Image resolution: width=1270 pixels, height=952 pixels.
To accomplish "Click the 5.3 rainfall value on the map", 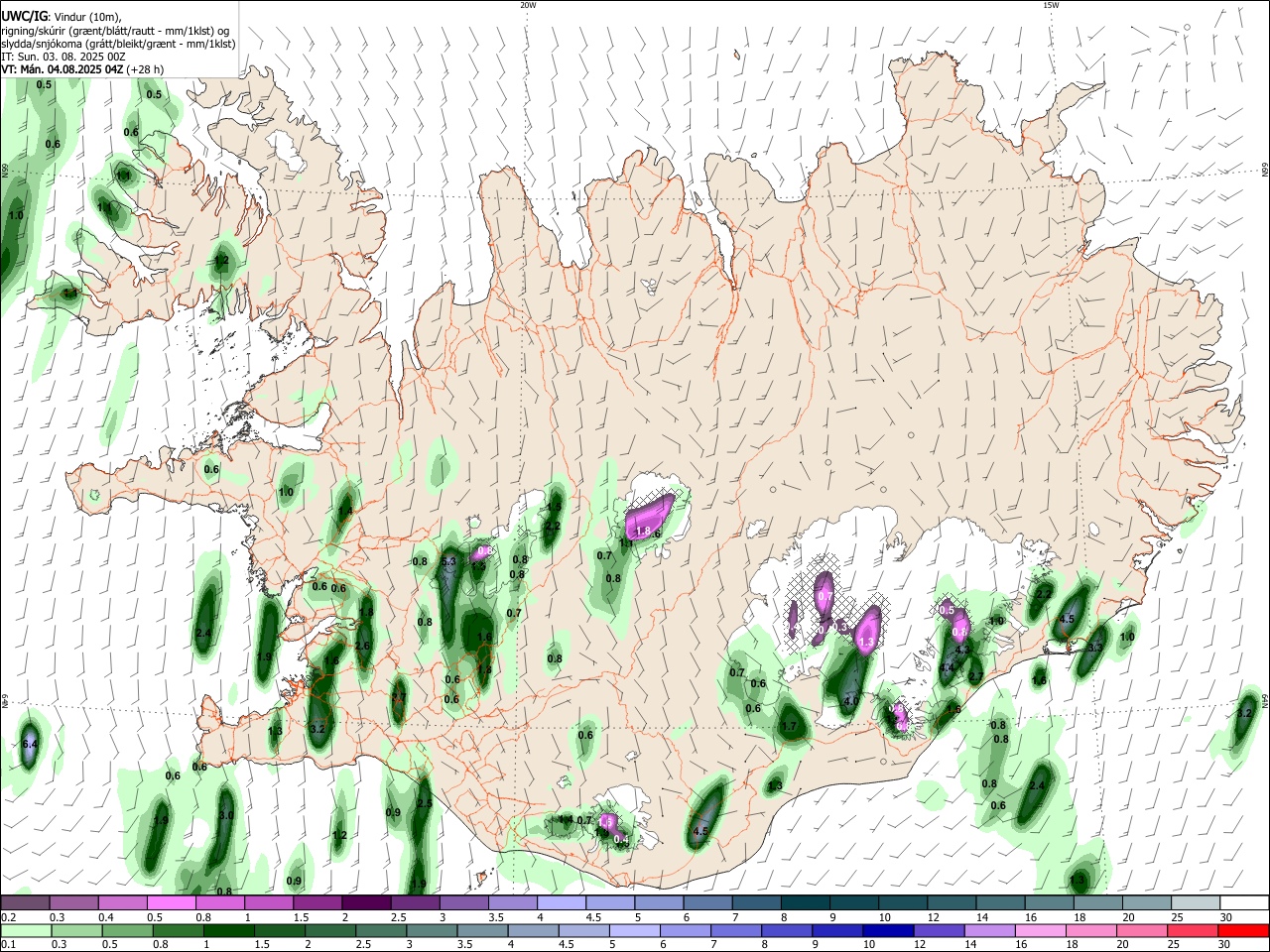I will click(x=447, y=561).
